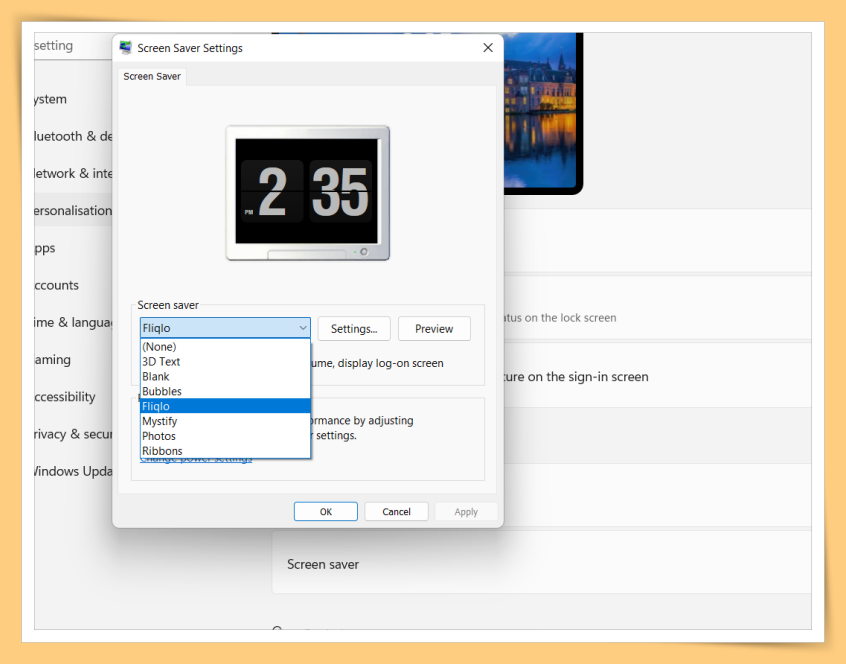
Task: Open Network & internet in Settings sidebar
Action: (x=73, y=174)
